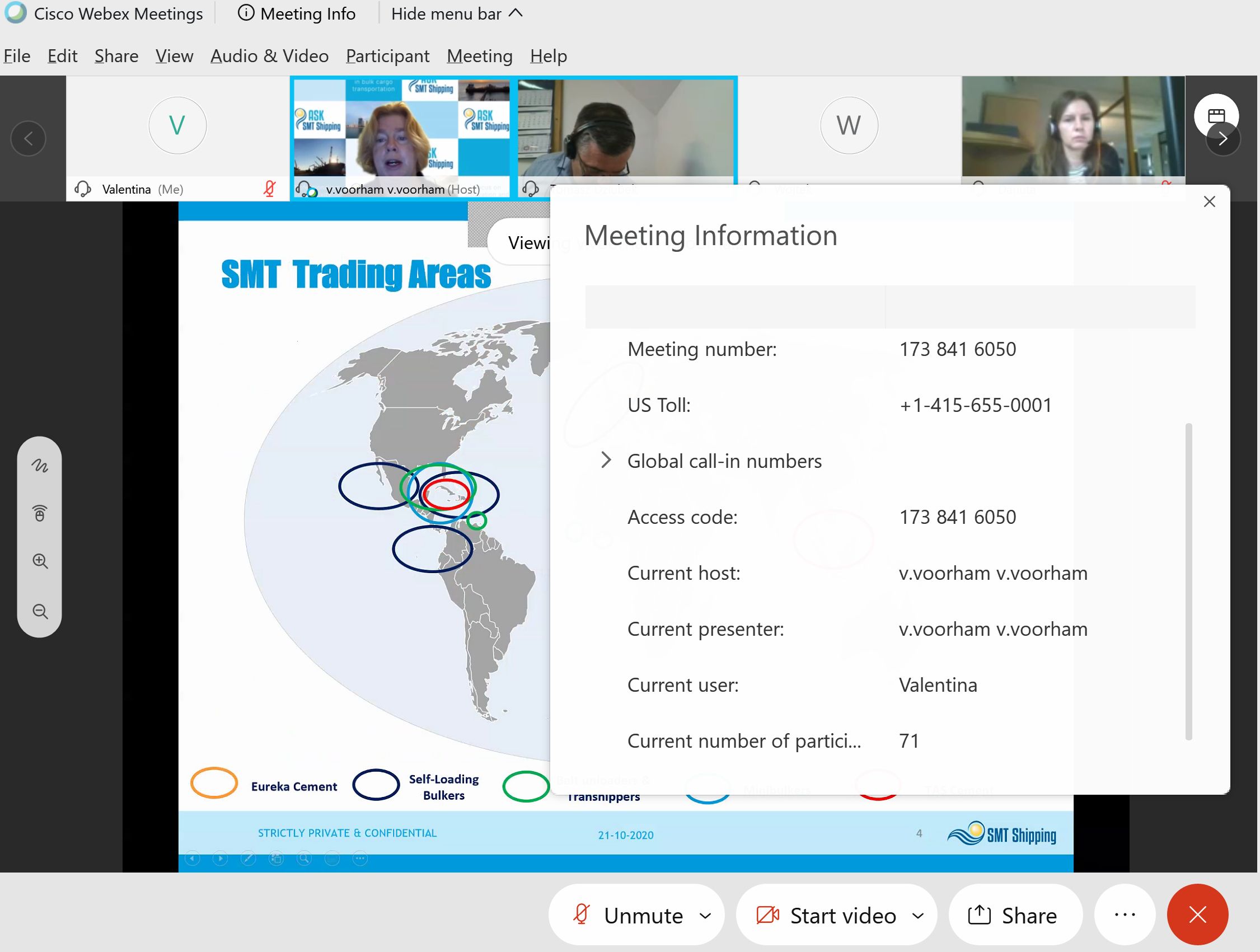This screenshot has height=952, width=1260.
Task: Click the zoom in magnifier icon
Action: 39,561
